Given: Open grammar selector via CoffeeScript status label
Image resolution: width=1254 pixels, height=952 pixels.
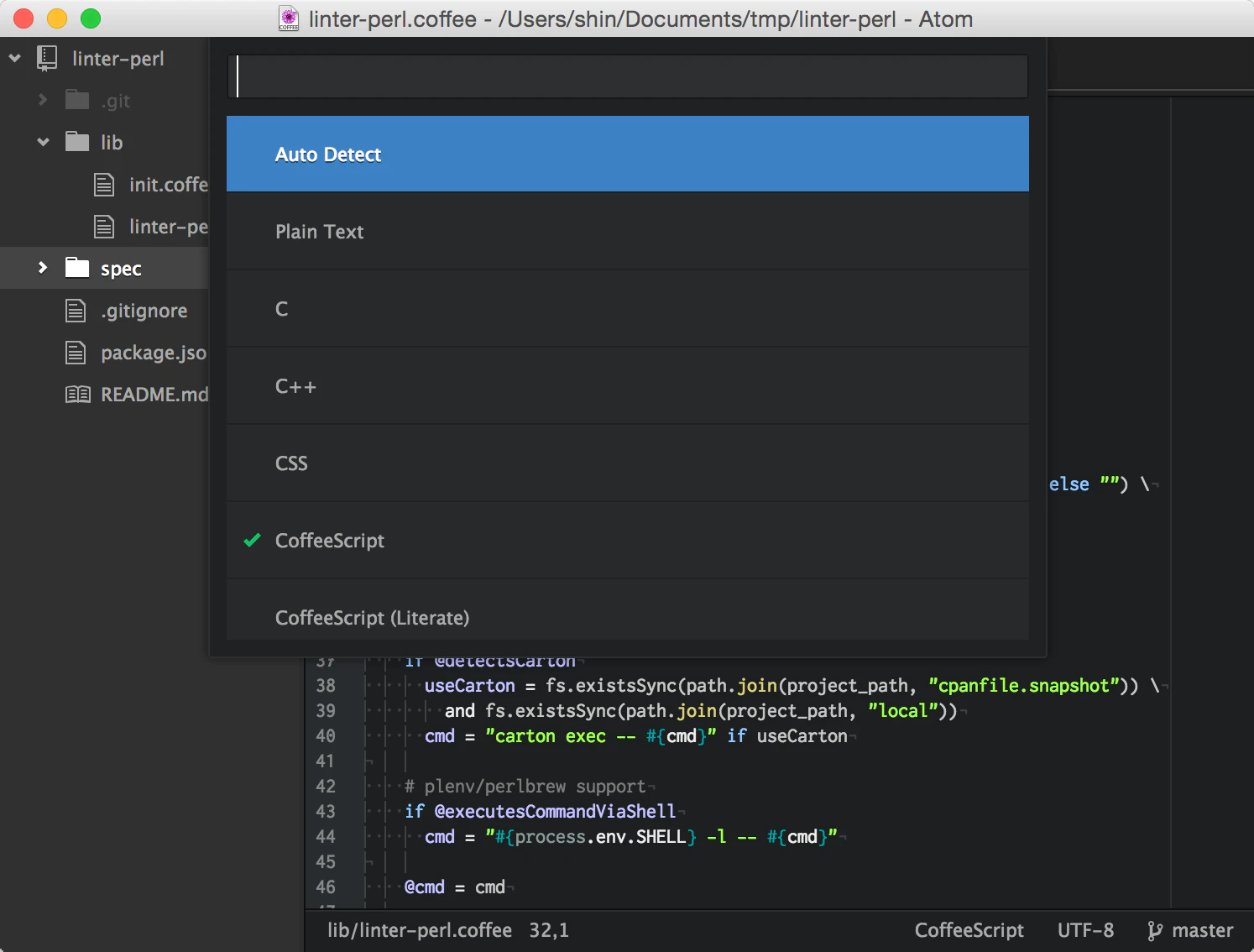Looking at the screenshot, I should coord(969,930).
